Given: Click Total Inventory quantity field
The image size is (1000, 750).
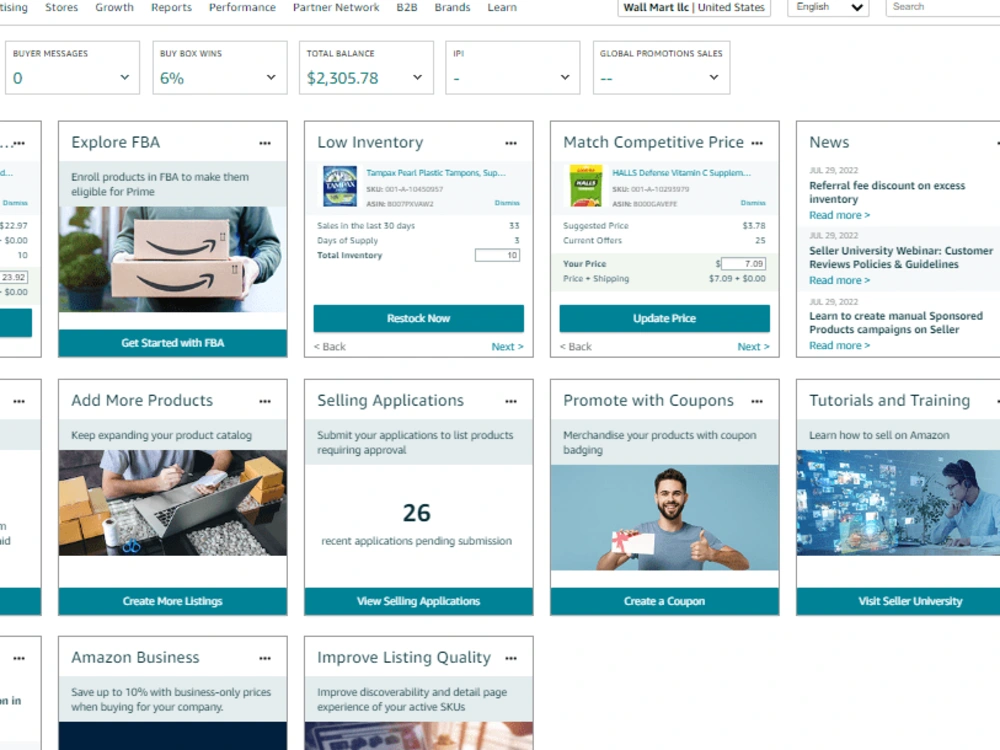Looking at the screenshot, I should (x=497, y=255).
